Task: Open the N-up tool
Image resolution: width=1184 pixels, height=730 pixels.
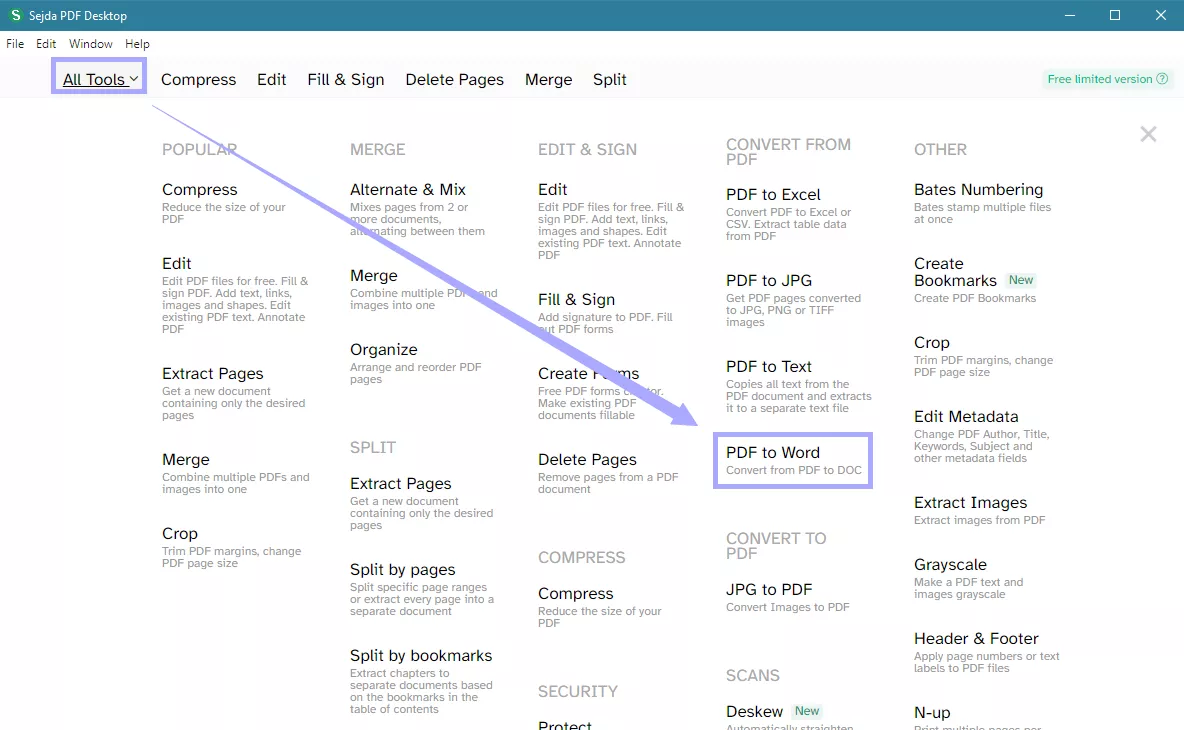Action: click(x=932, y=713)
